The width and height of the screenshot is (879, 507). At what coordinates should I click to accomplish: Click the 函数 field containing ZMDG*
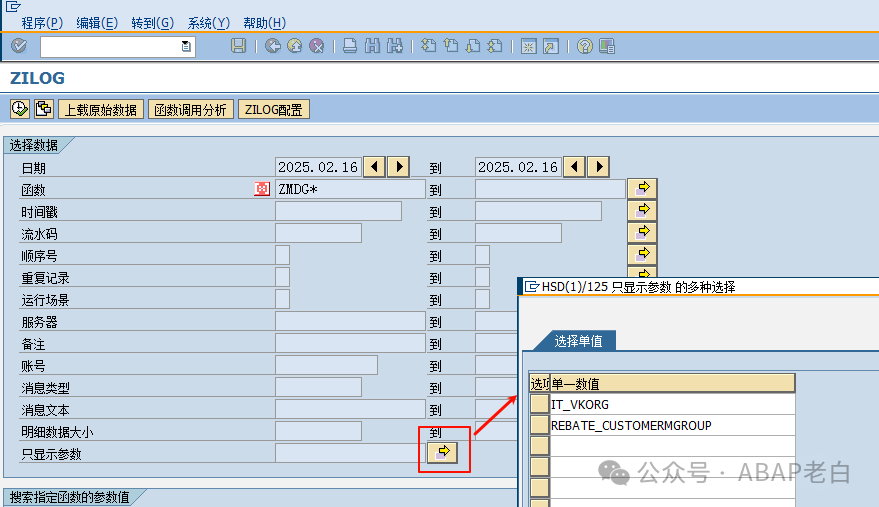pos(350,189)
